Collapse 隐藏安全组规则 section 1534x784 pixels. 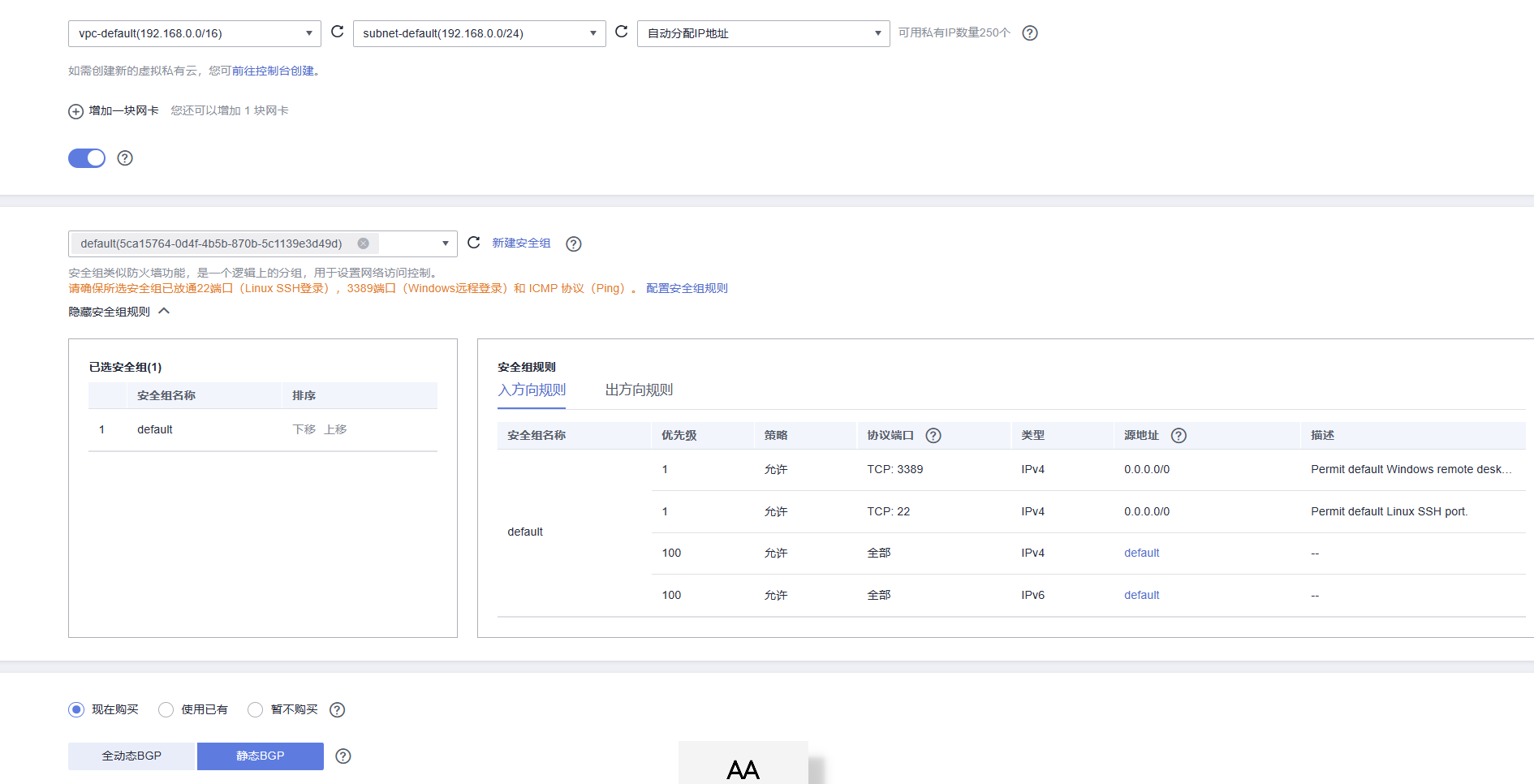point(119,312)
